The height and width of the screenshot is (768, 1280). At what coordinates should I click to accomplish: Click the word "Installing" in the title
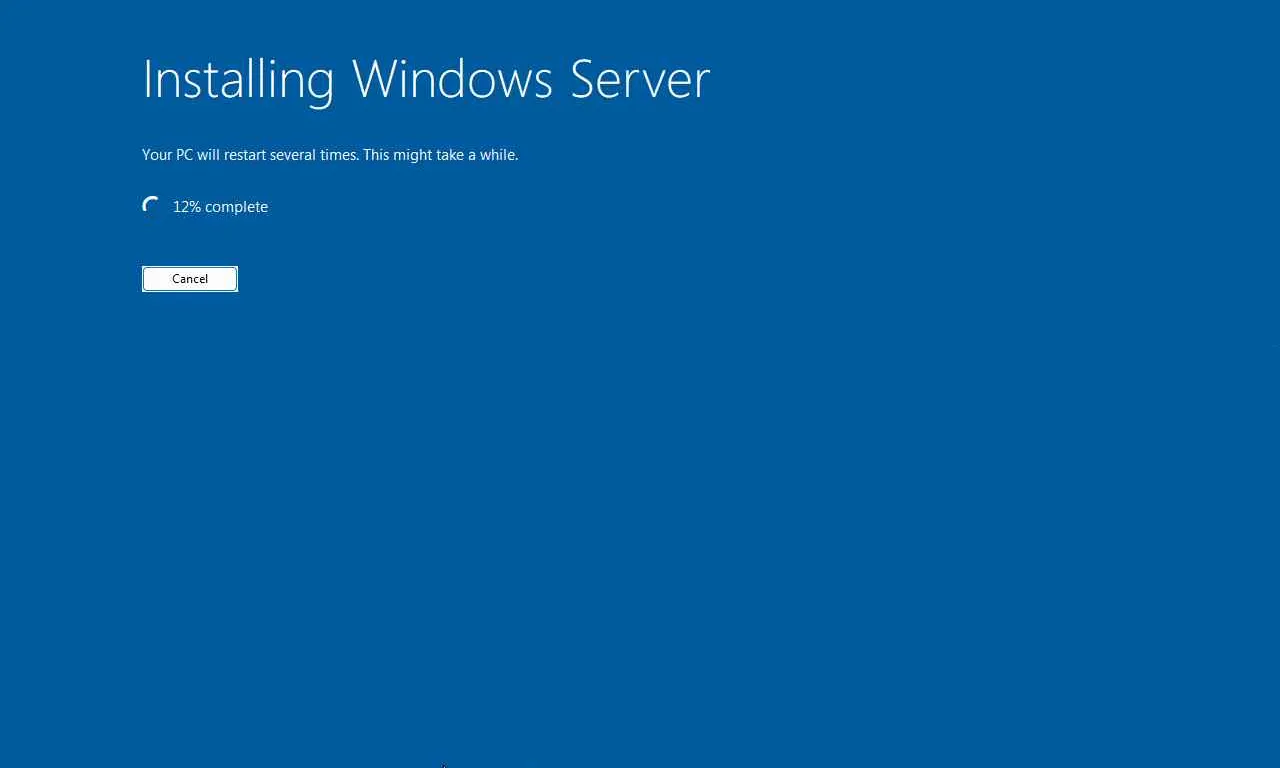click(238, 79)
